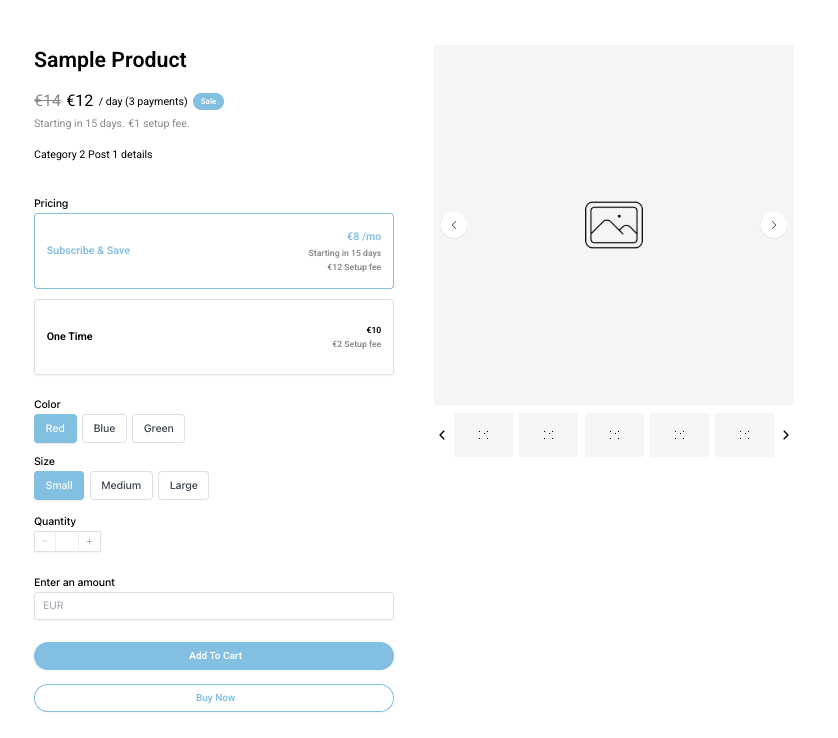Select the Small size
Image resolution: width=838 pixels, height=738 pixels.
pyautogui.click(x=59, y=486)
